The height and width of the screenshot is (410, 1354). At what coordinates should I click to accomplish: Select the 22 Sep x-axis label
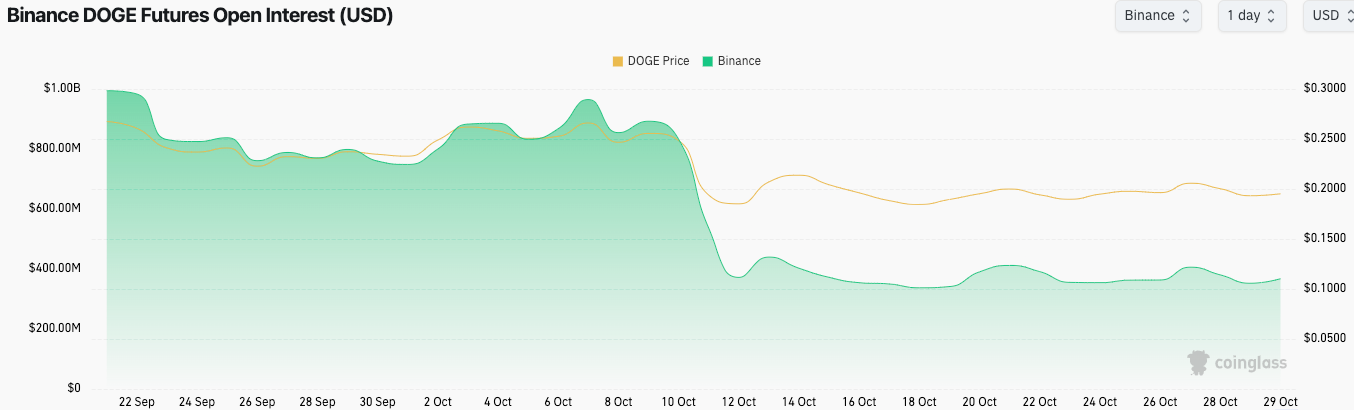[136, 402]
